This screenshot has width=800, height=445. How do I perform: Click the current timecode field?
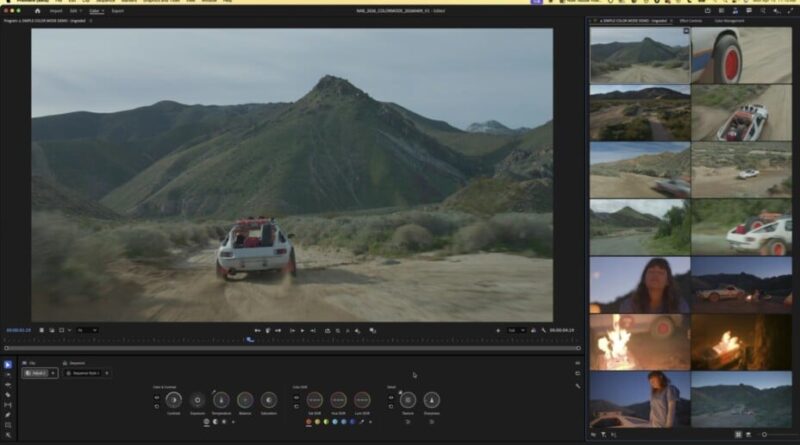coord(18,330)
